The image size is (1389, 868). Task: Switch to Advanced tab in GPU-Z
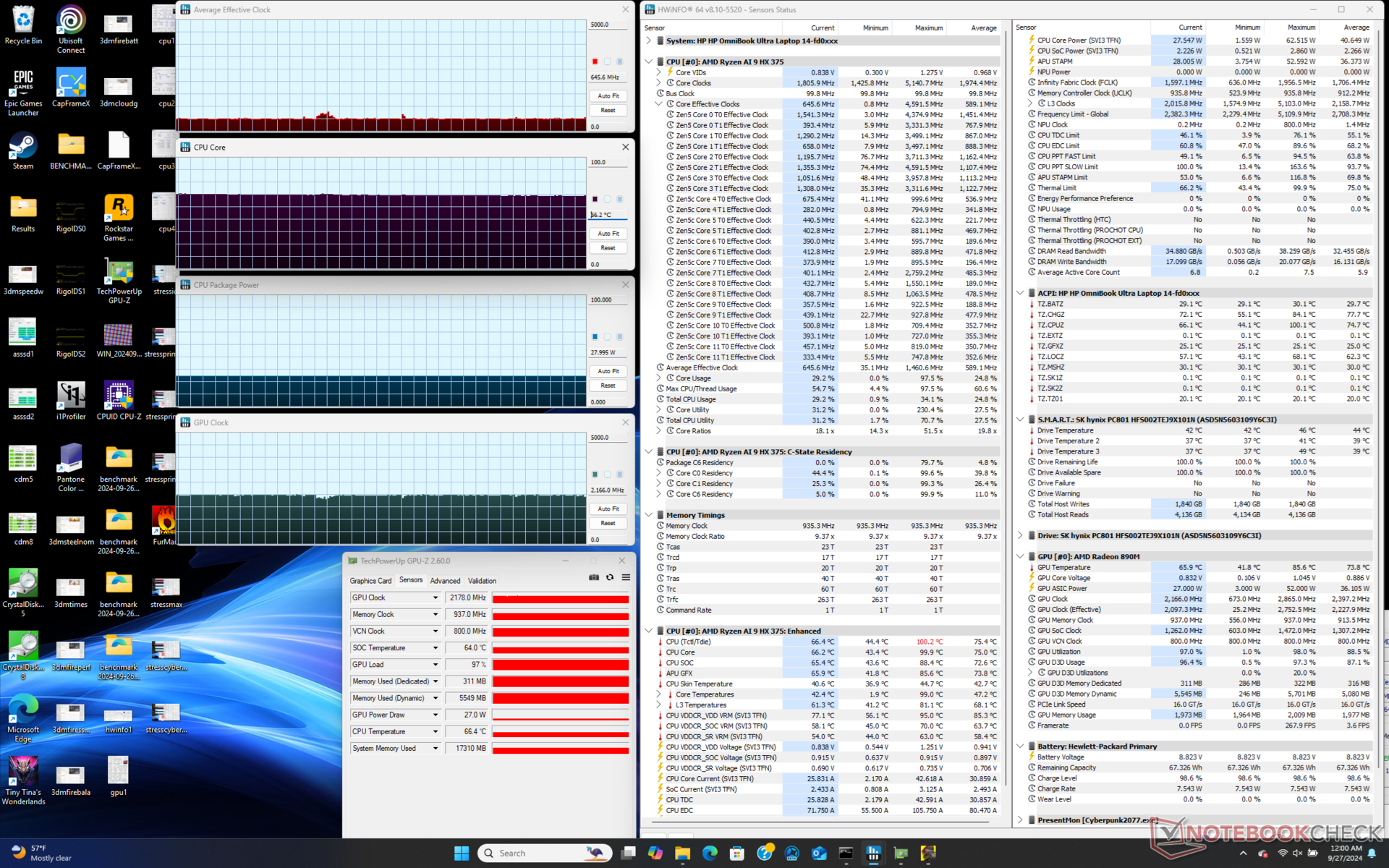click(445, 581)
